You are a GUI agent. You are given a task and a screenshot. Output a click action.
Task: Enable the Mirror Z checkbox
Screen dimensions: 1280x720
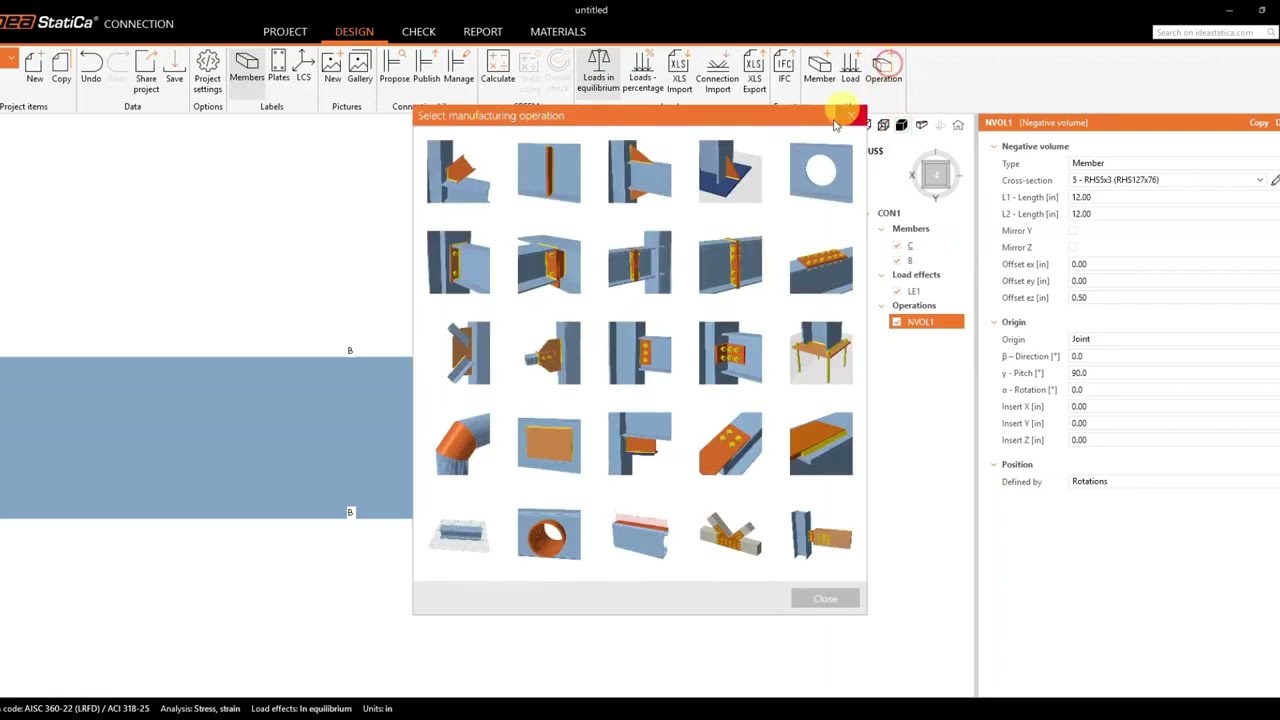tap(1073, 247)
